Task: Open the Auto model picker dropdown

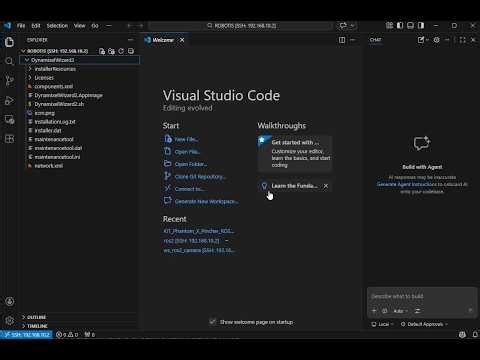Action: 401,311
